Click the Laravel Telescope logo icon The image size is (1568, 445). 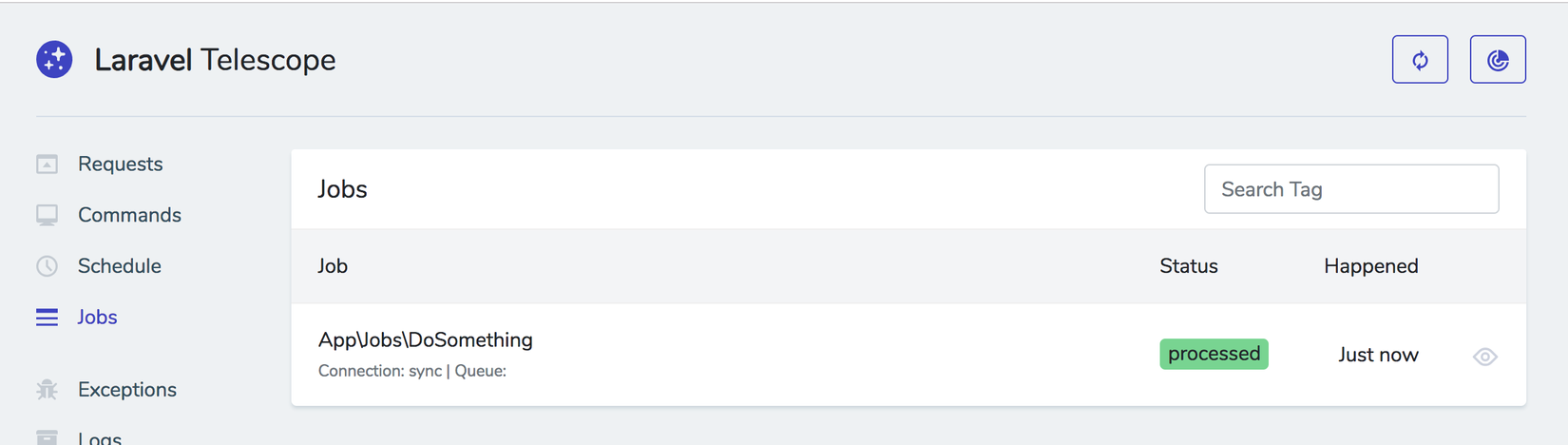(x=54, y=60)
